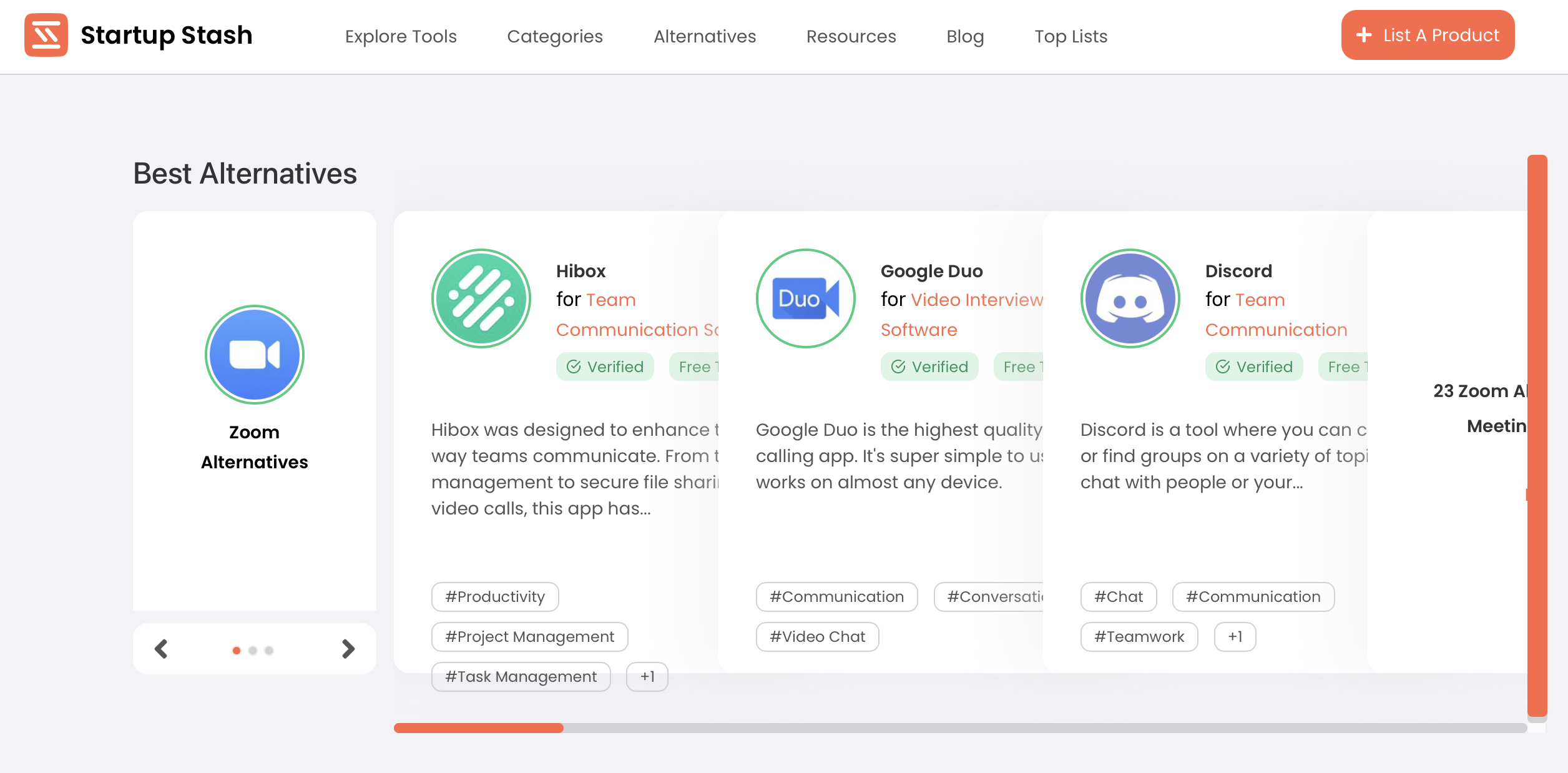This screenshot has width=1568, height=773.
Task: Click Google Duo's #Communication tag
Action: [x=836, y=597]
